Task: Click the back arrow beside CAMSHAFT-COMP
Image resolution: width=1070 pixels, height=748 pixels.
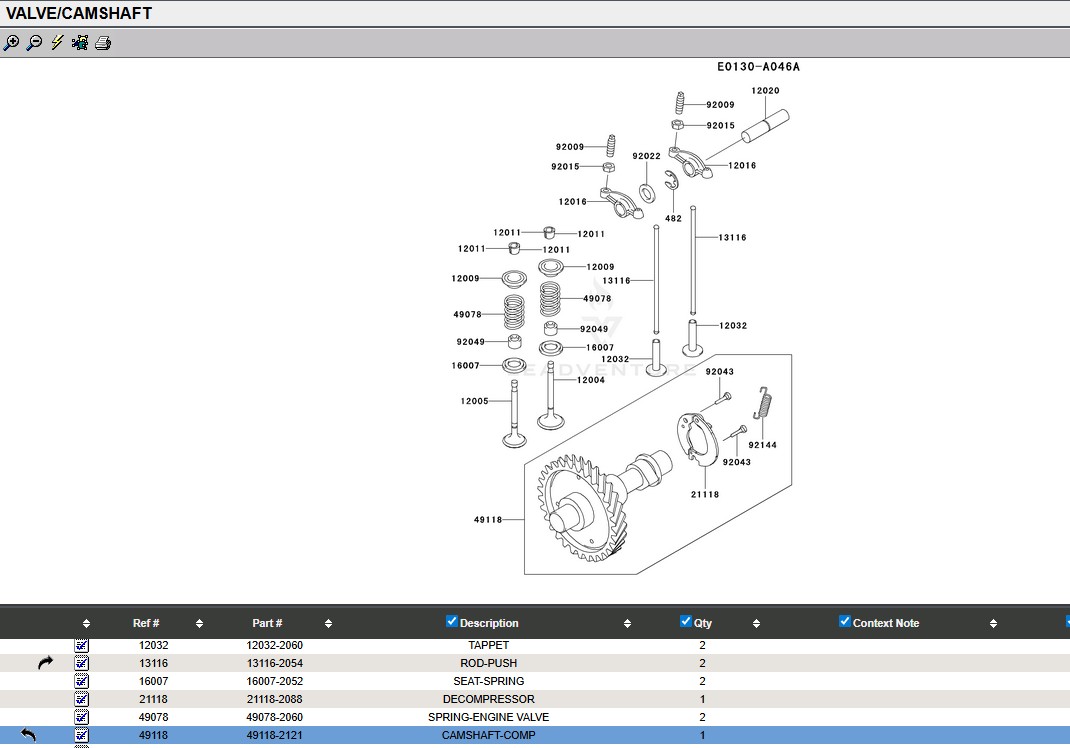Action: (28, 735)
